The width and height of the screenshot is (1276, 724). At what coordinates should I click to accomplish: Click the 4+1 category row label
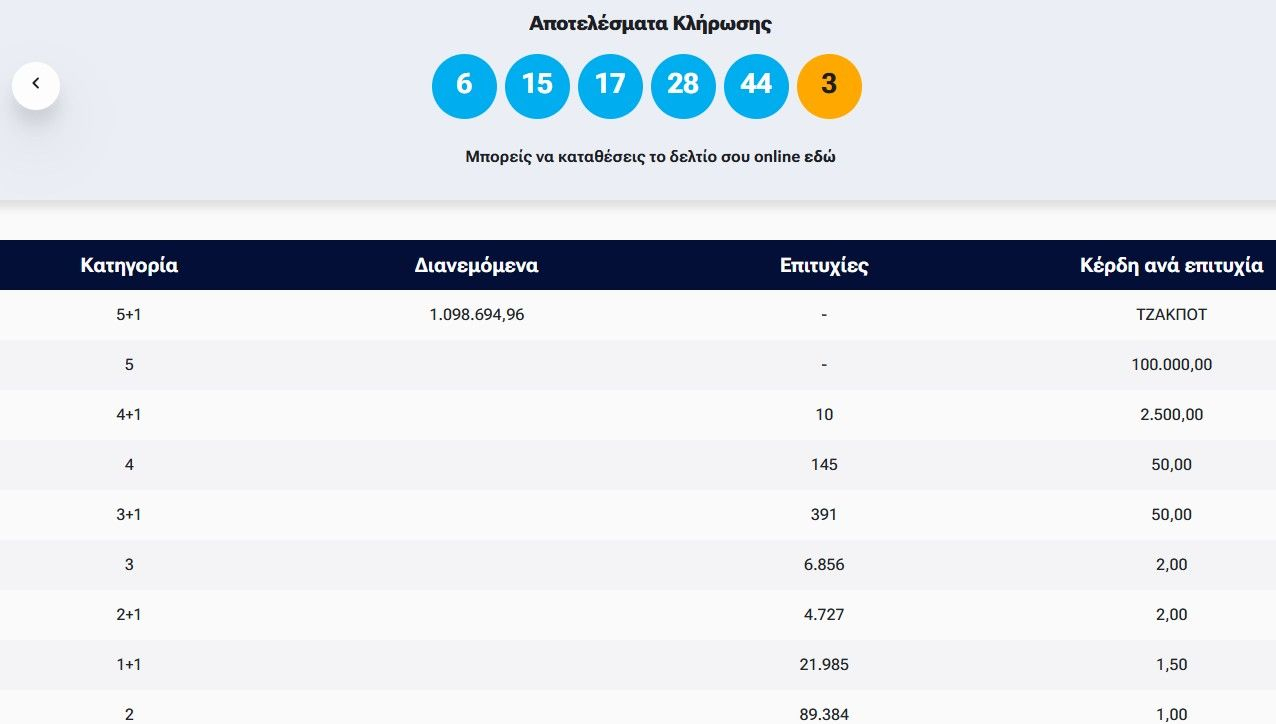129,415
